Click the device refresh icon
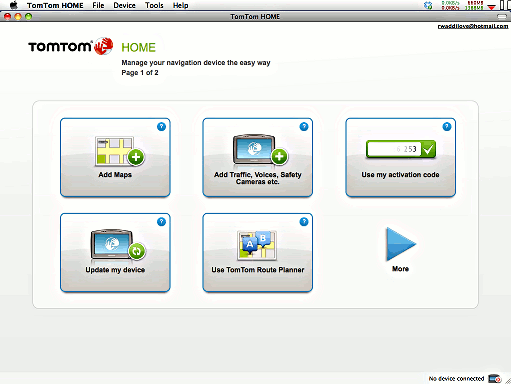 click(x=118, y=244)
